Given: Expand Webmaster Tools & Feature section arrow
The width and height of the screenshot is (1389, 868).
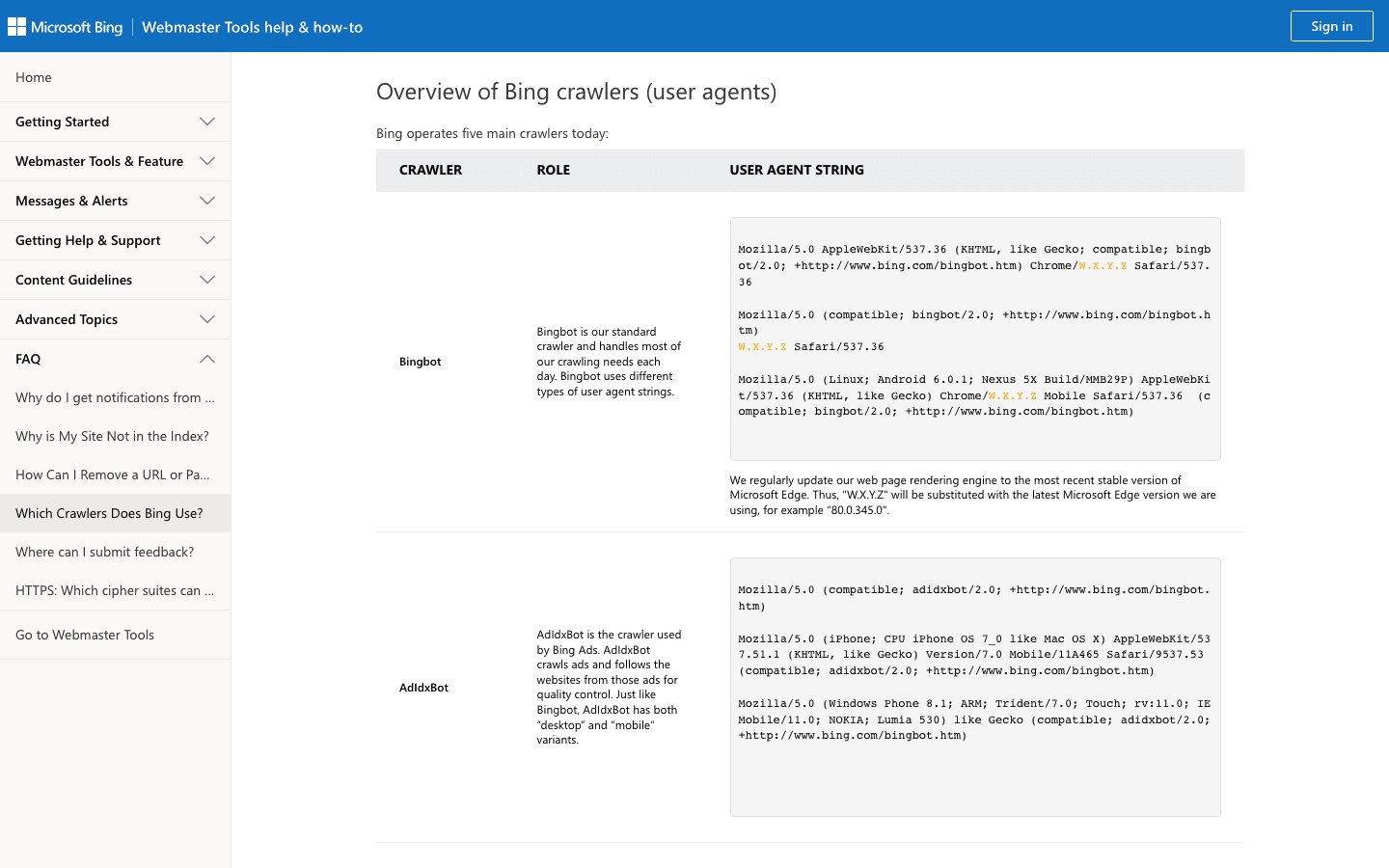Looking at the screenshot, I should pos(207,161).
